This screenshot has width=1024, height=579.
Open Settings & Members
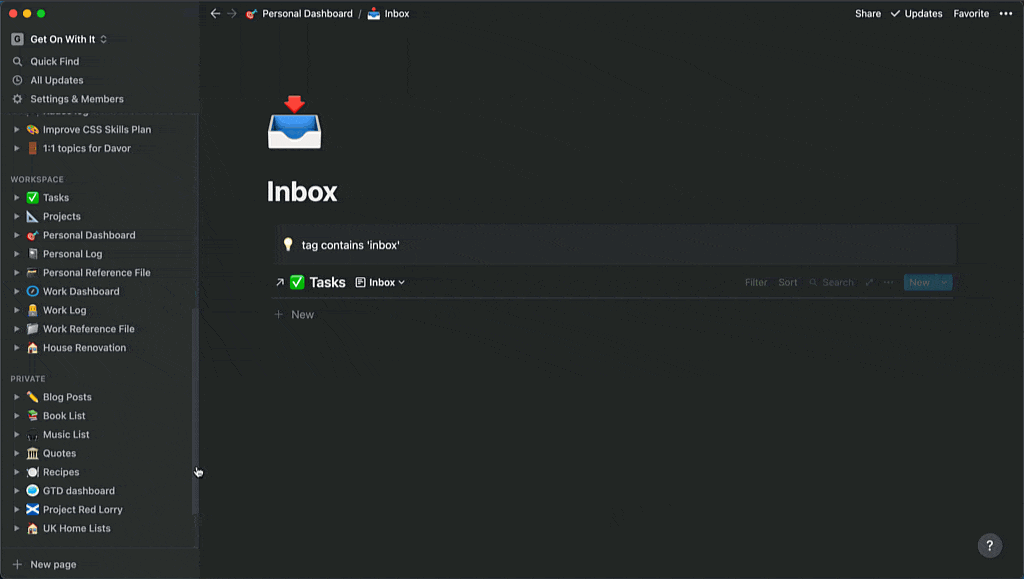(x=75, y=99)
